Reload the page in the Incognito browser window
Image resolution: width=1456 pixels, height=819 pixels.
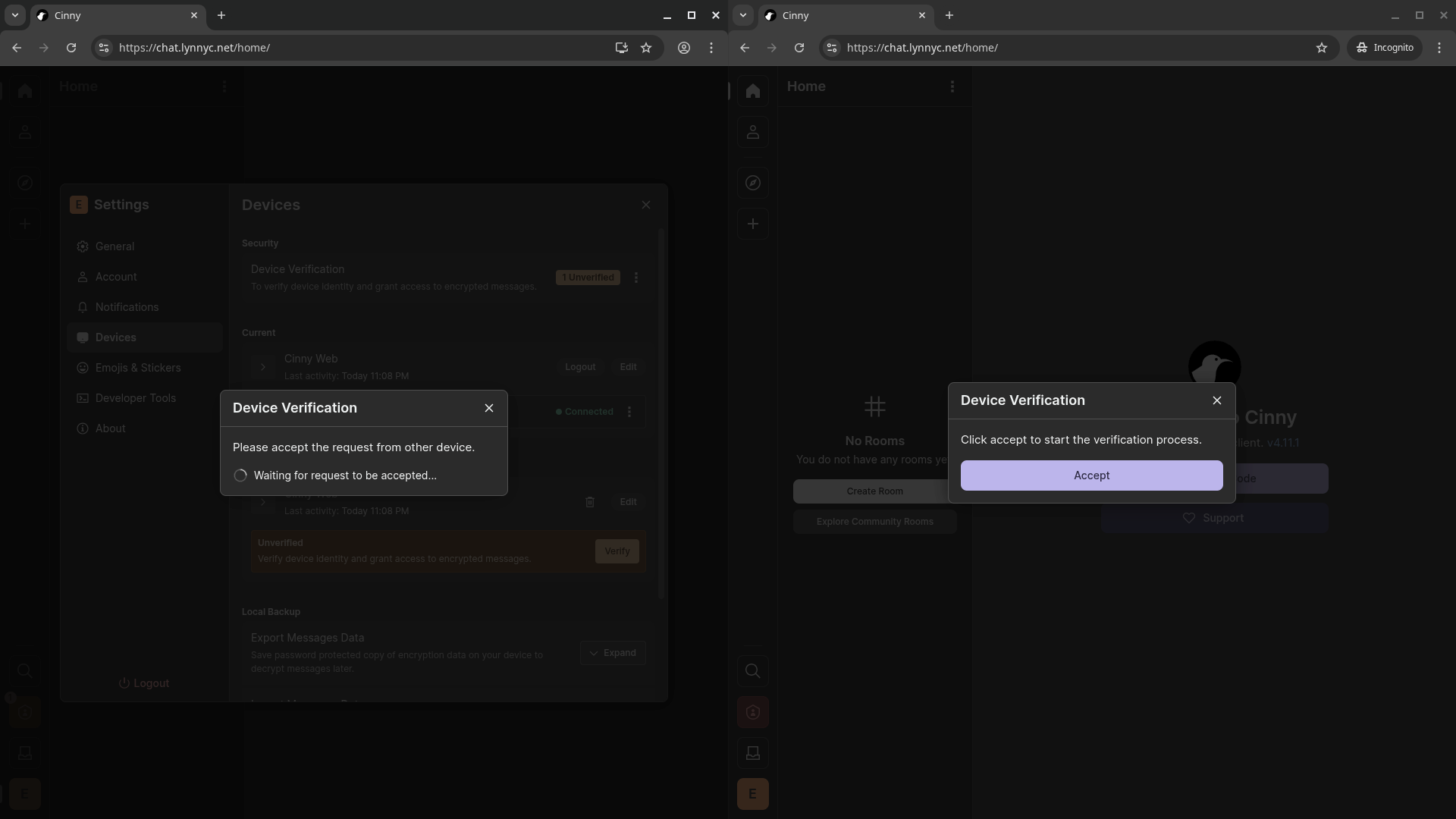click(799, 48)
